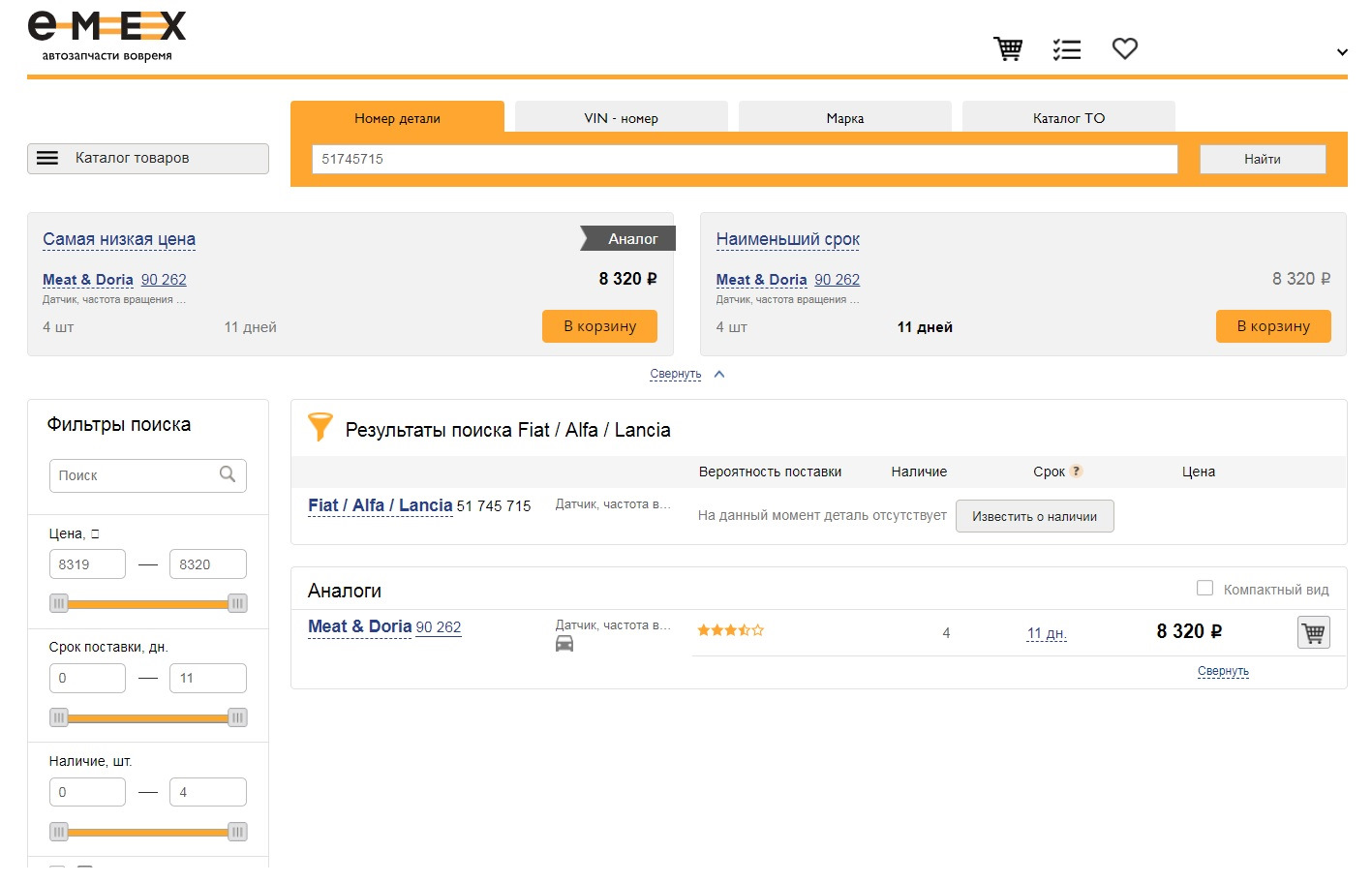
Task: Click chevron-up icon next to Свернуть
Action: tap(719, 374)
